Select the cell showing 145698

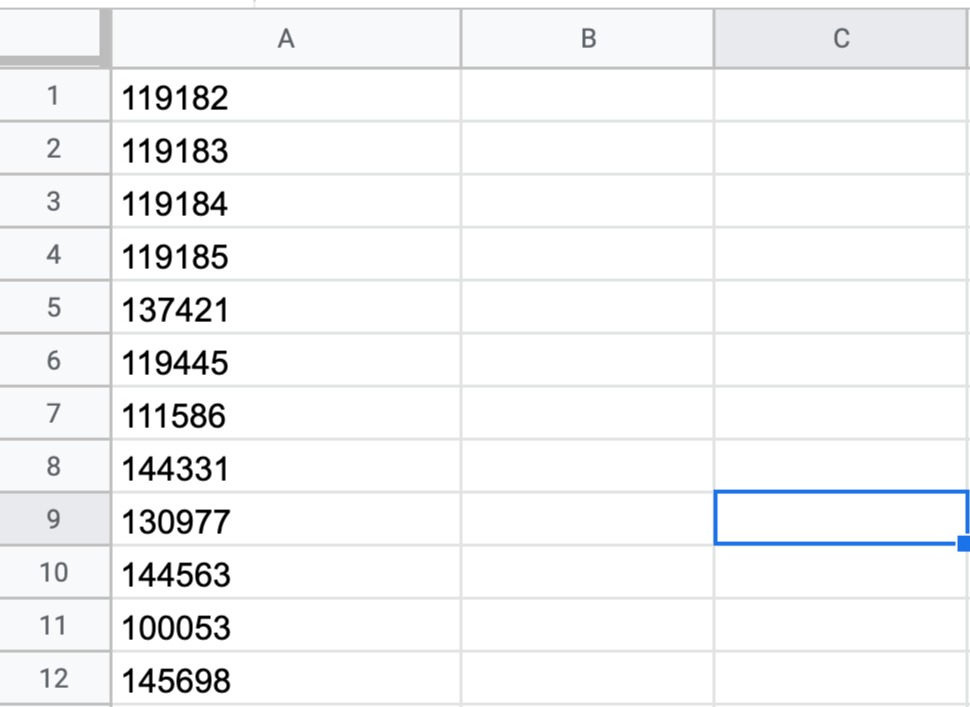(286, 680)
